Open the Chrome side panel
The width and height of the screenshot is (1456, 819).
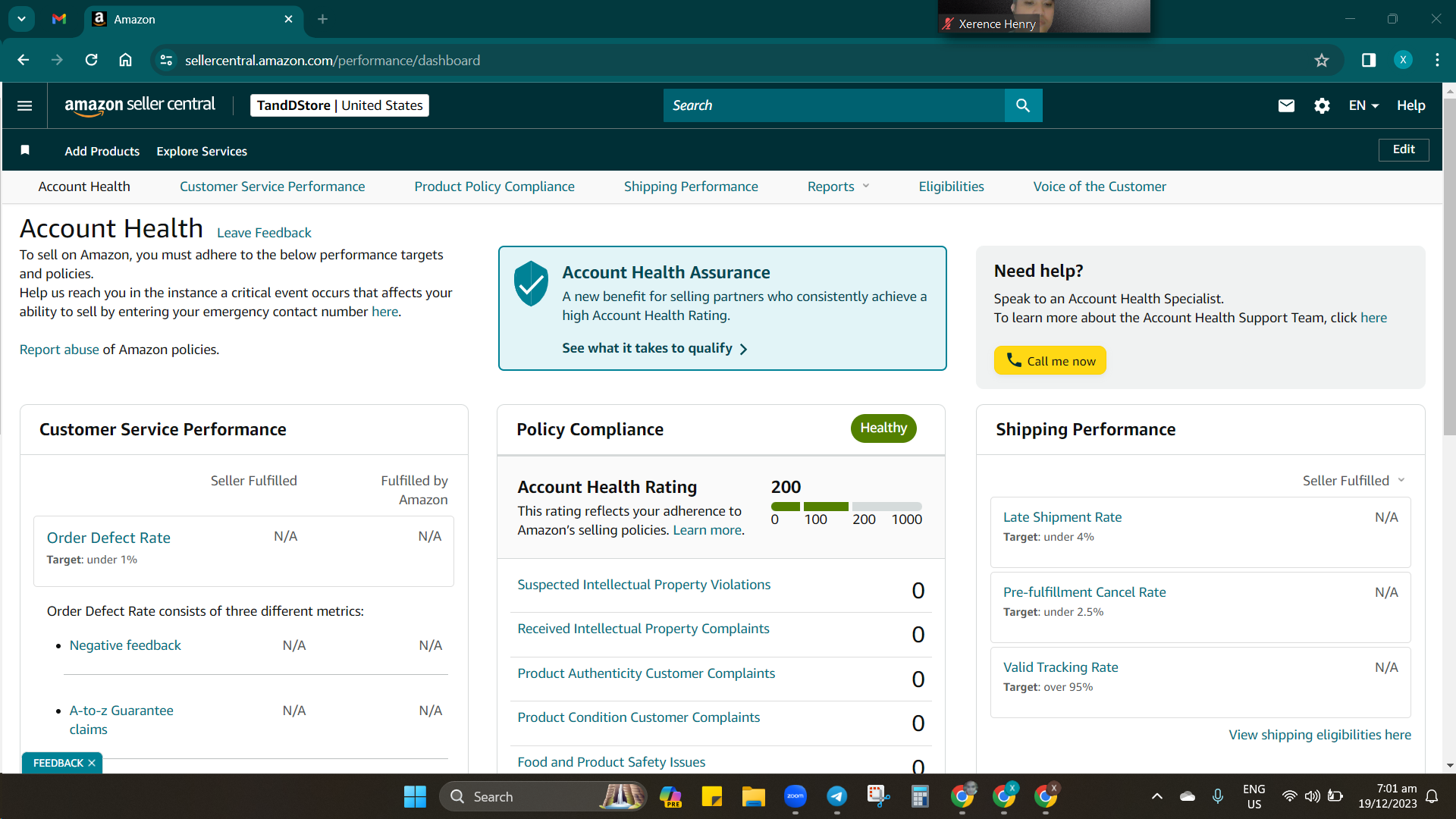pyautogui.click(x=1369, y=60)
